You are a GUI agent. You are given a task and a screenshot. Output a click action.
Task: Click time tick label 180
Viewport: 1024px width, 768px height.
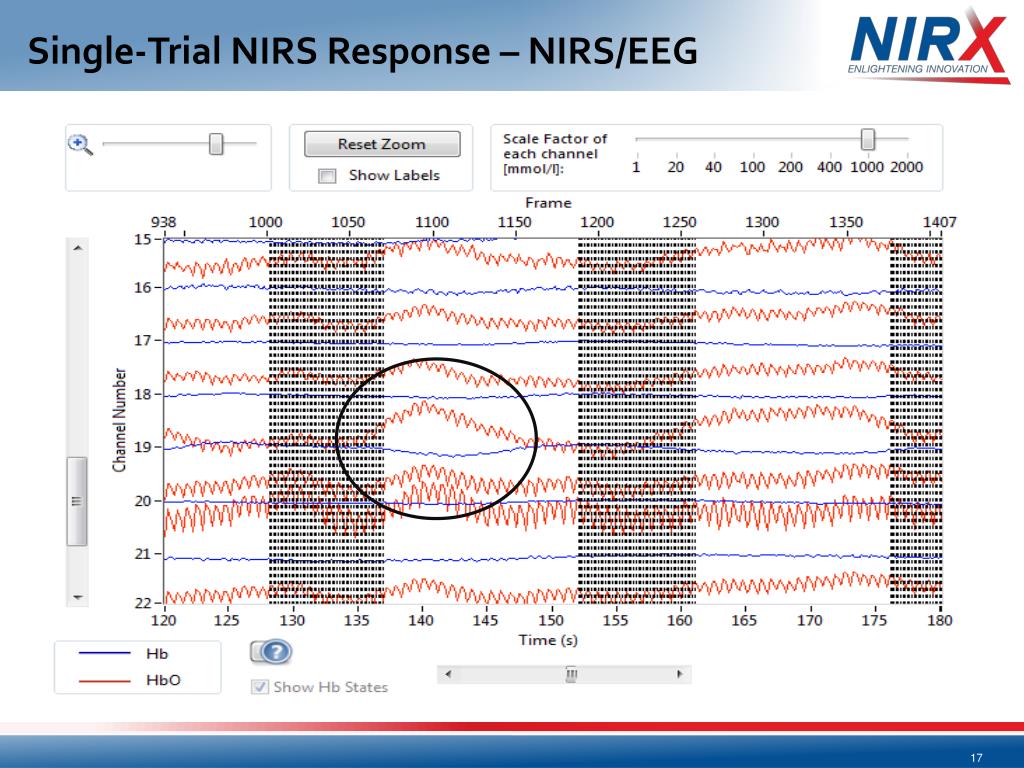click(940, 620)
